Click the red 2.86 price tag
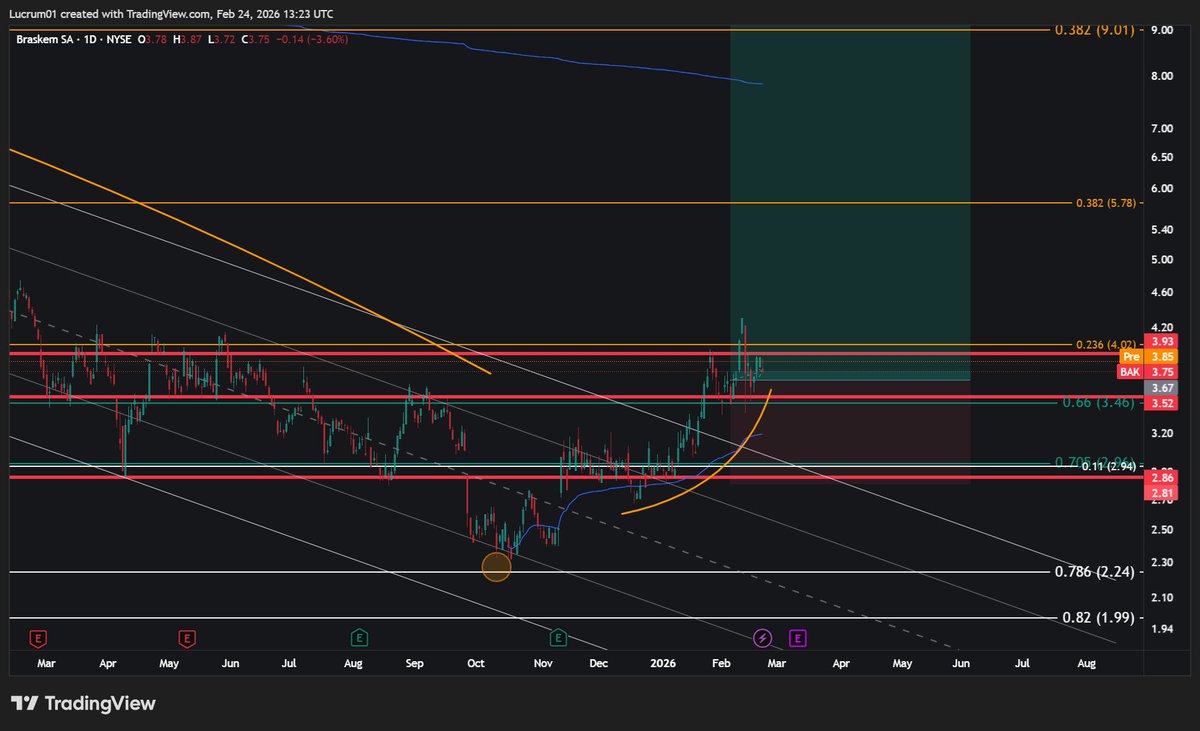Viewport: 1200px width, 731px height. click(1163, 479)
